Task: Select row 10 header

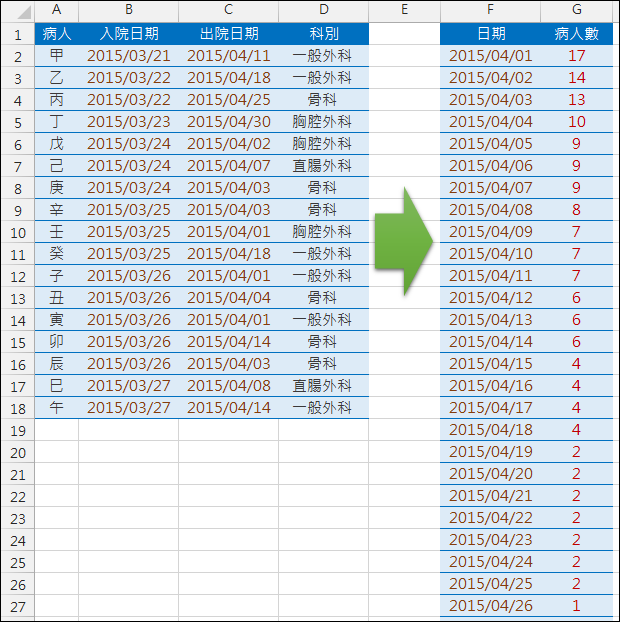Action: click(x=17, y=232)
